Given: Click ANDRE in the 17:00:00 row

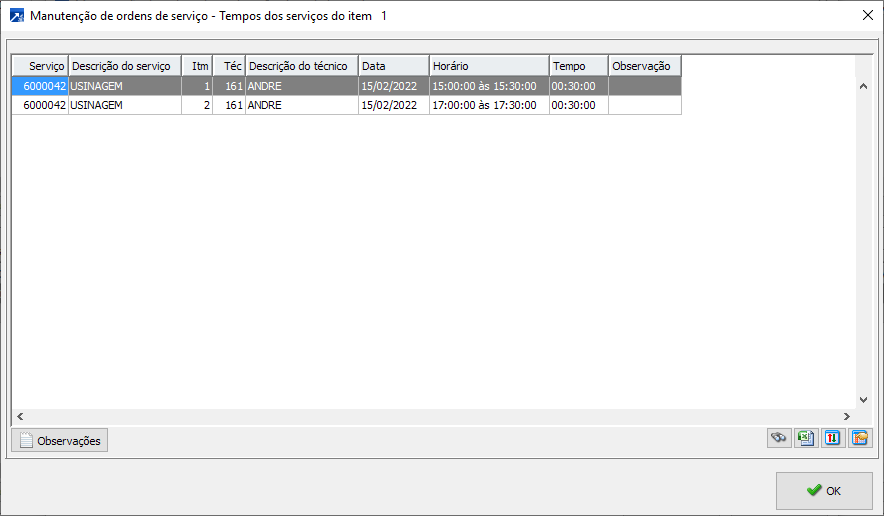Looking at the screenshot, I should (302, 105).
